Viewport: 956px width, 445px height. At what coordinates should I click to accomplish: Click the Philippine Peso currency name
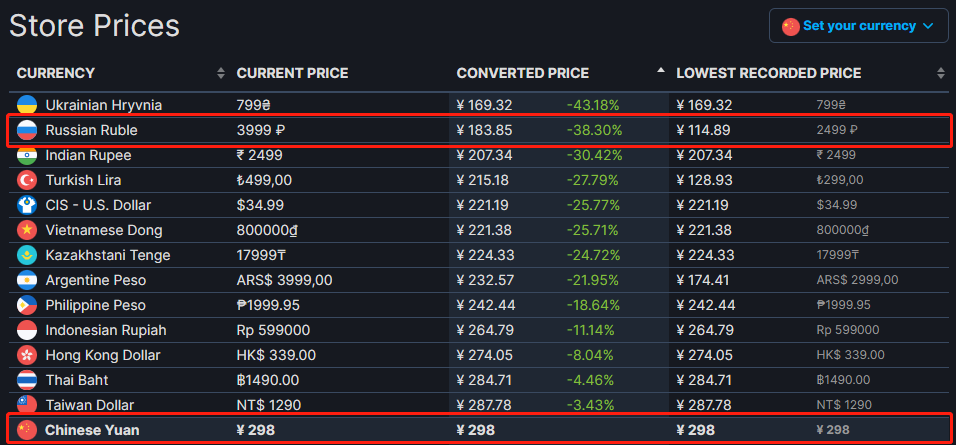click(95, 305)
